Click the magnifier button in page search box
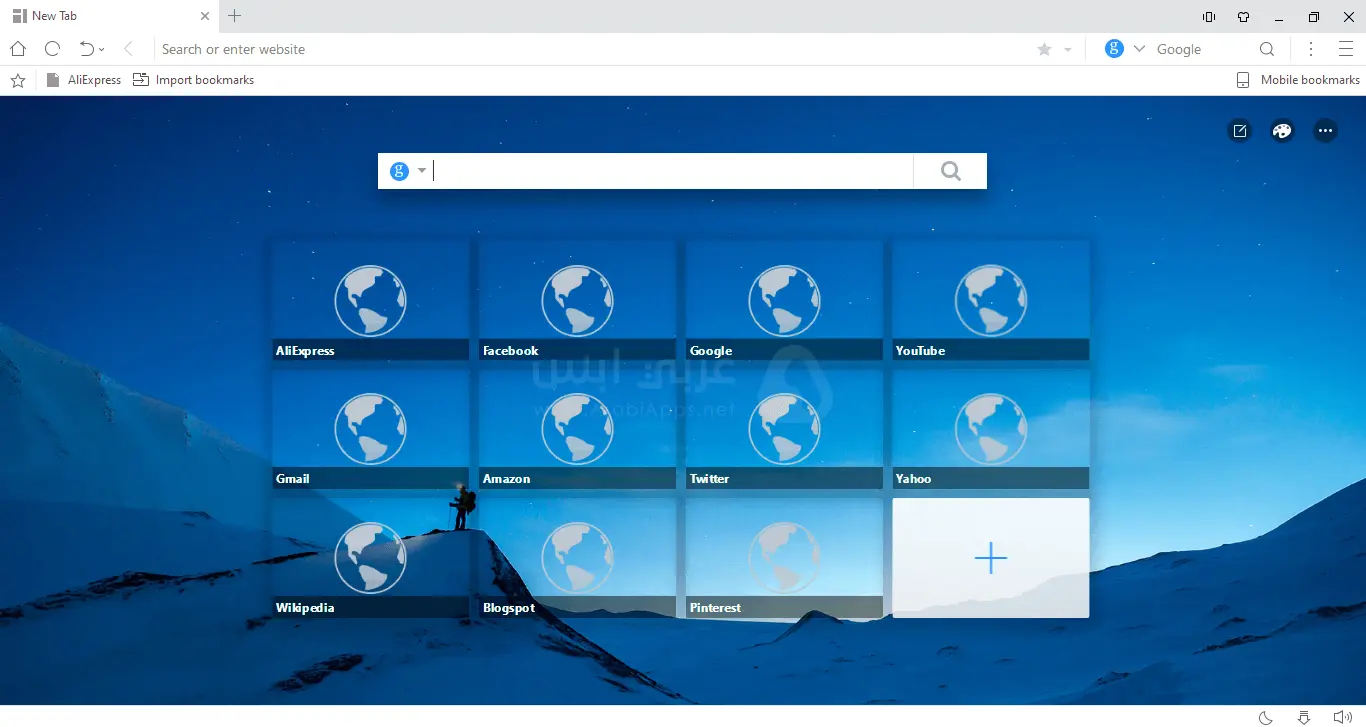1366x727 pixels. (x=950, y=171)
